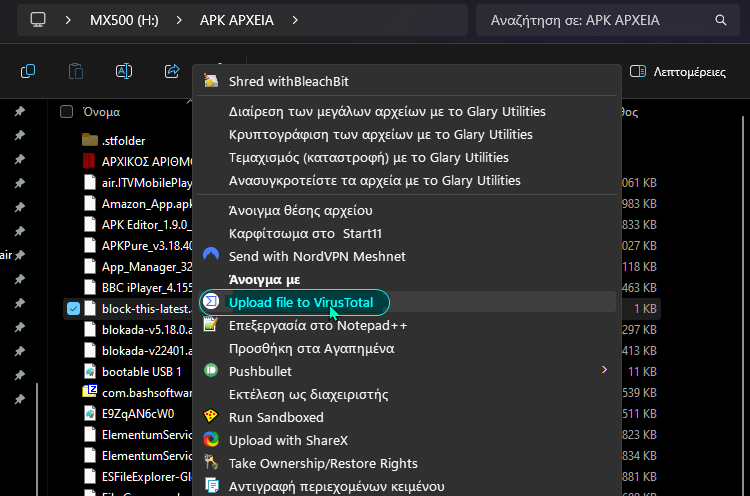This screenshot has height=496, width=750.
Task: Select Άνοιγμα με menu entry
Action: (x=407, y=279)
